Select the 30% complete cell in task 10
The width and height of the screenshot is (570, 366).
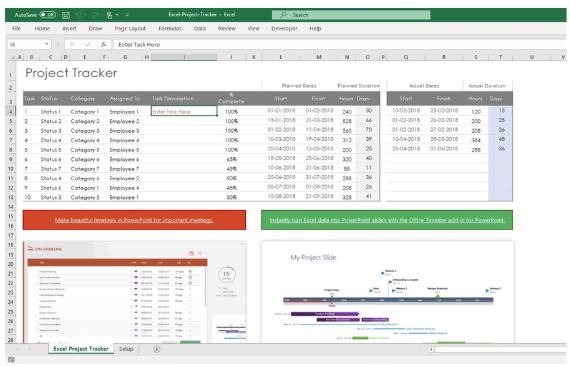click(x=231, y=197)
